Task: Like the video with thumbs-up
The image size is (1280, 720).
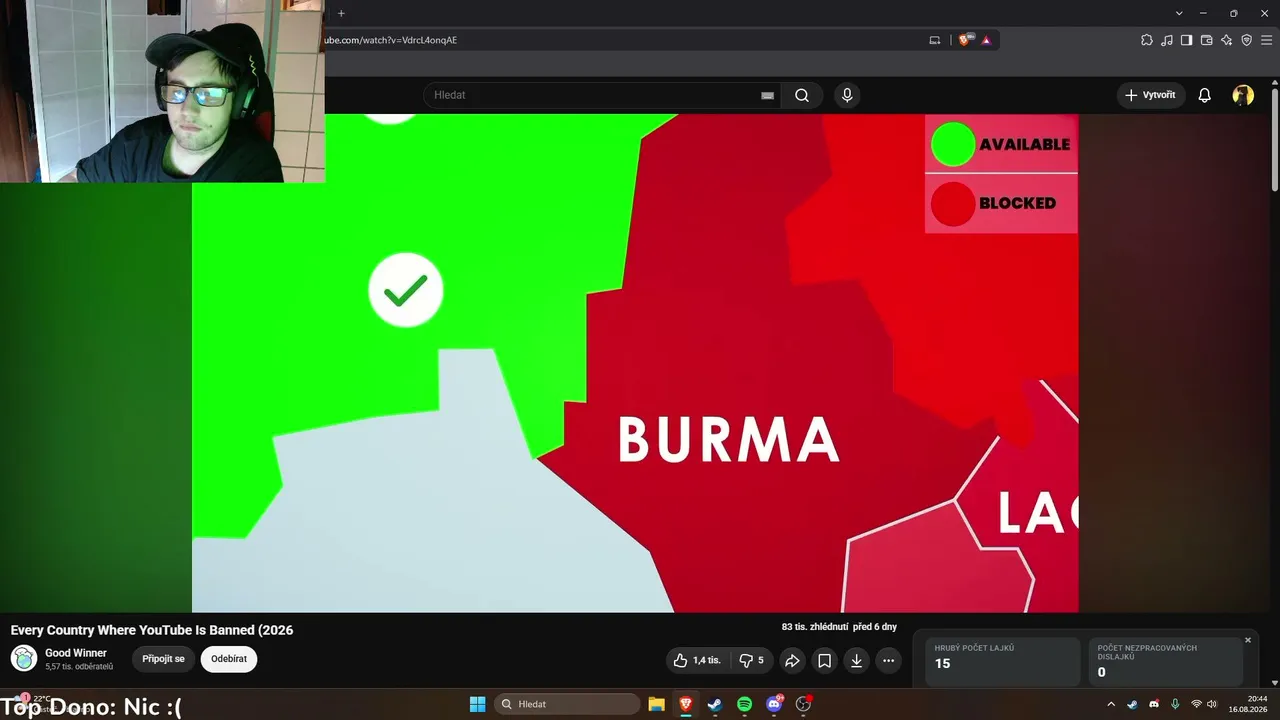Action: (x=697, y=660)
